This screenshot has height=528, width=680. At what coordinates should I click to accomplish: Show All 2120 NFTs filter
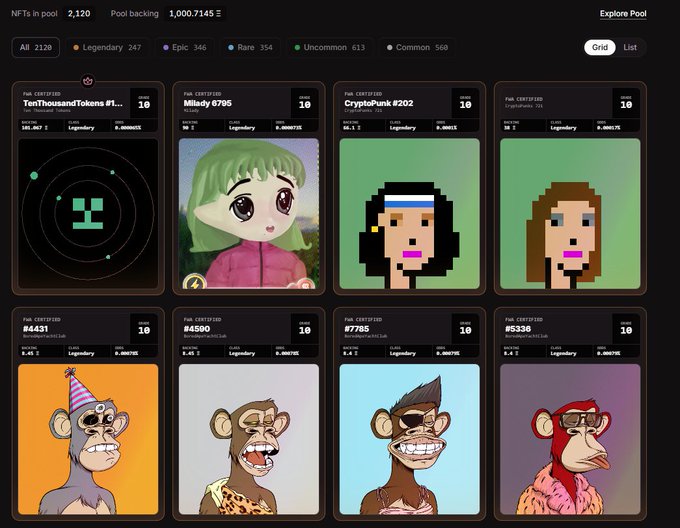36,47
